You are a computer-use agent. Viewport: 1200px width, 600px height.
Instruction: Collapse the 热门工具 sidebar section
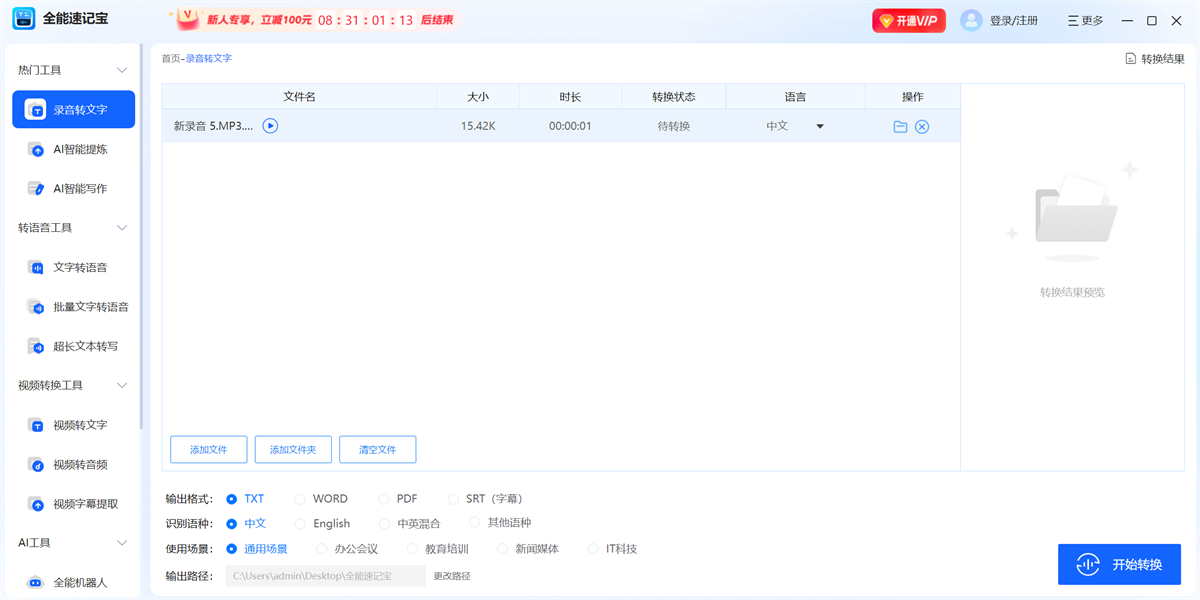click(x=122, y=70)
